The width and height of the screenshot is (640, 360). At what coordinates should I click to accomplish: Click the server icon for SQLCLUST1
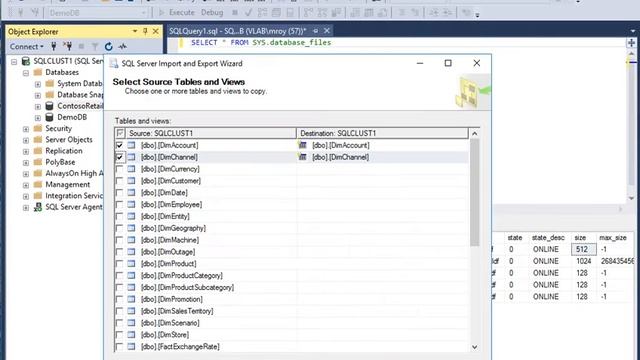26,61
